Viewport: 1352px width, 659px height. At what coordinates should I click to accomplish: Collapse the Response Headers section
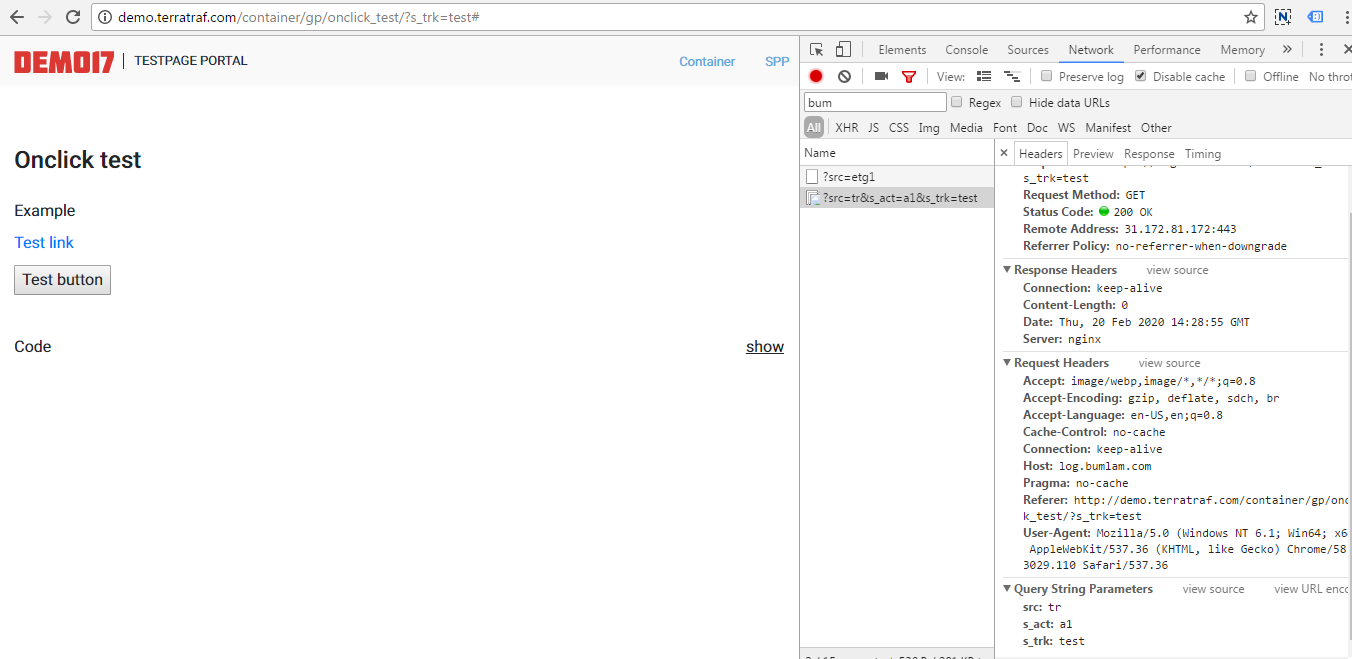pyautogui.click(x=1008, y=270)
